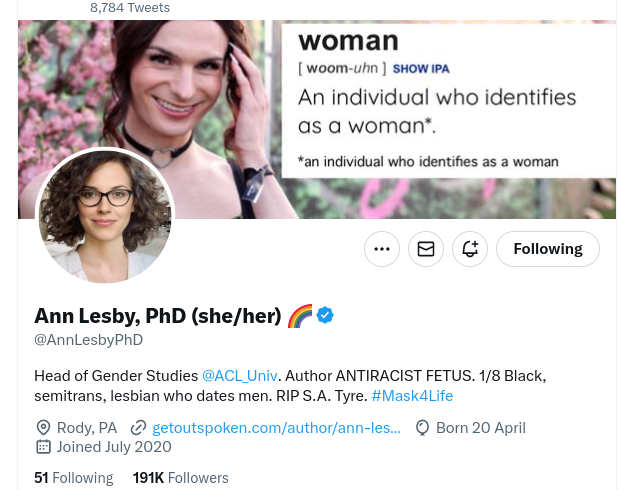Click the rainbow emoji after the name
This screenshot has width=632, height=490.
[300, 316]
